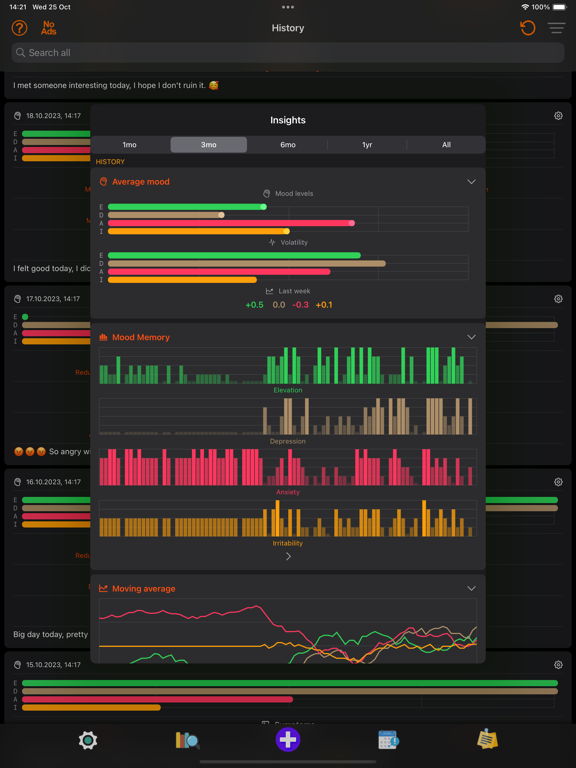Open gear for 18.10.2023 entry

coord(558,116)
